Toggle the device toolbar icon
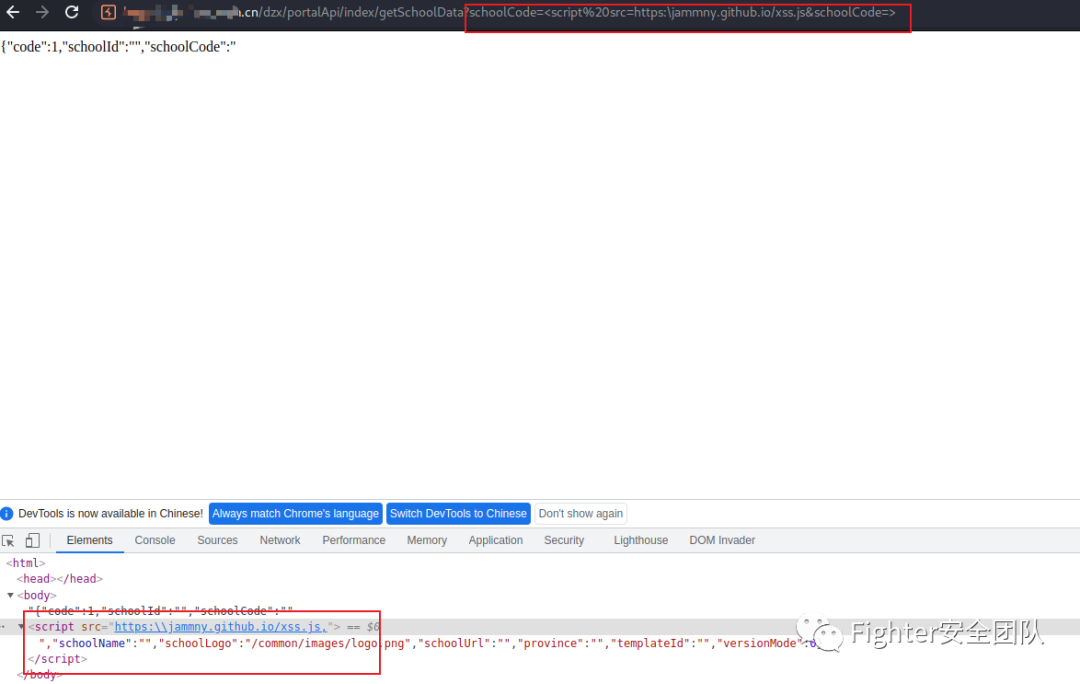 click(x=32, y=541)
